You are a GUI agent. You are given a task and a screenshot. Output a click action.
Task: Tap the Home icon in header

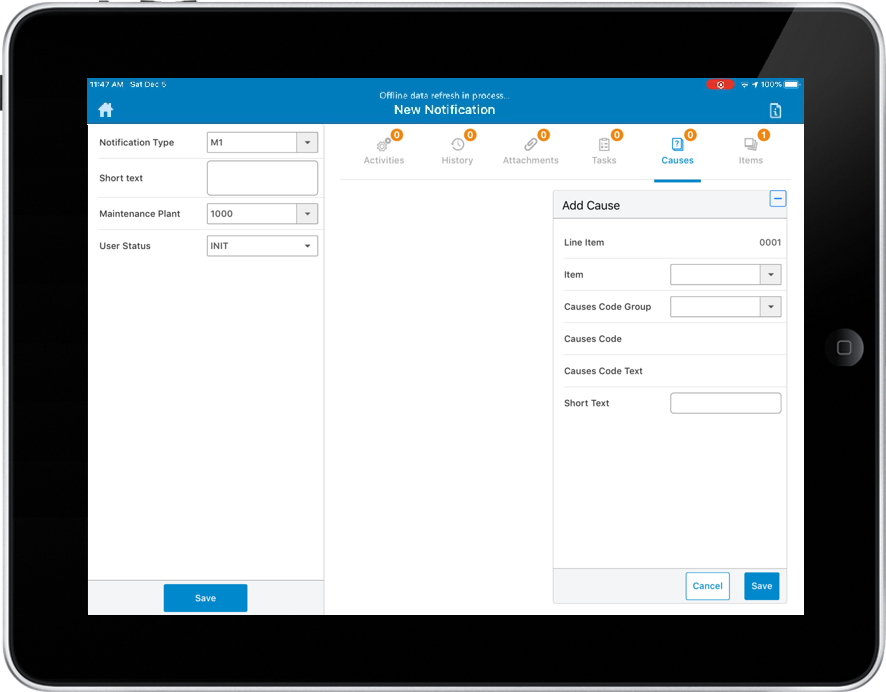[x=105, y=110]
